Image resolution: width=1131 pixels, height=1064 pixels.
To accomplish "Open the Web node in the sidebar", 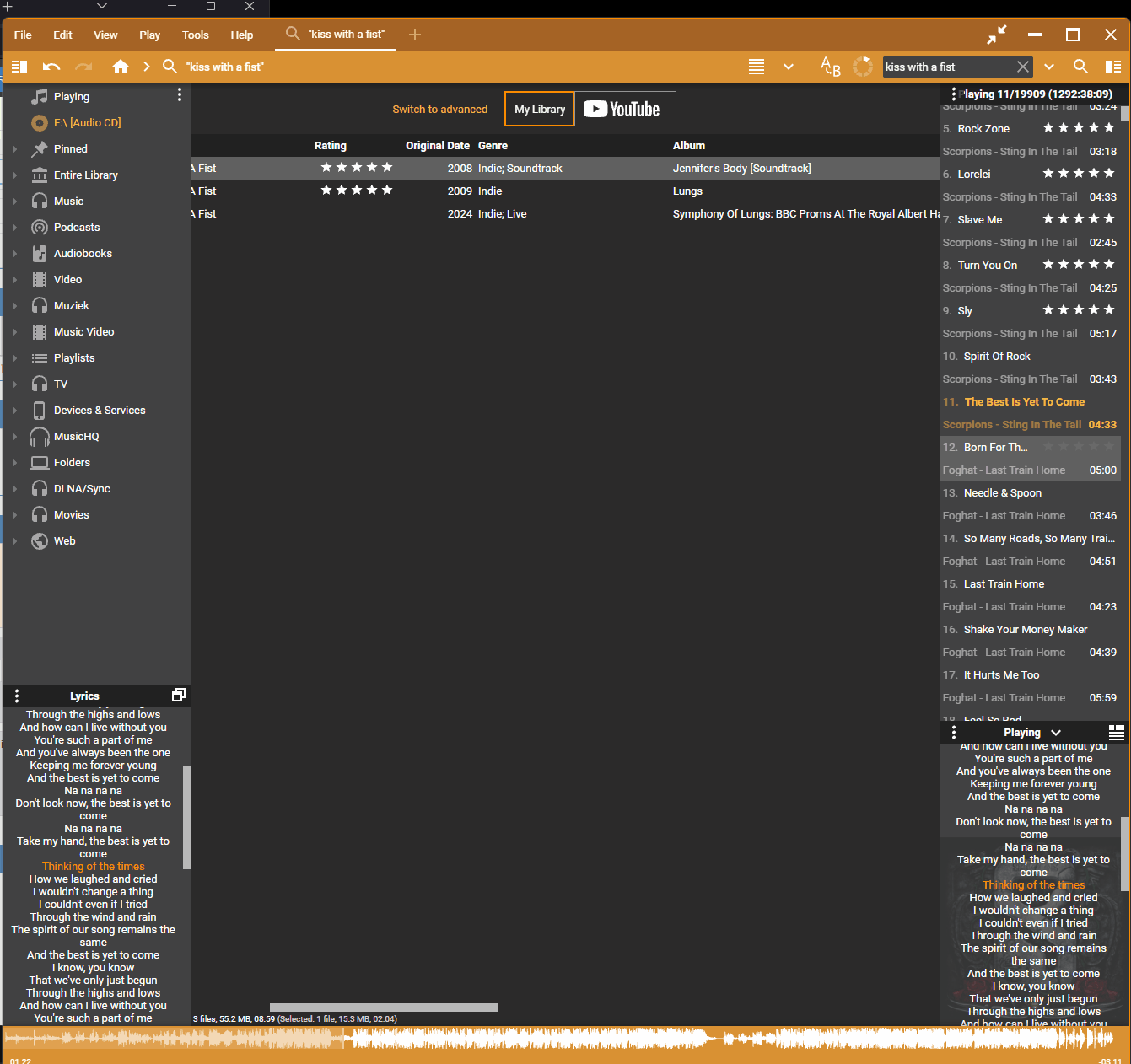I will [64, 540].
